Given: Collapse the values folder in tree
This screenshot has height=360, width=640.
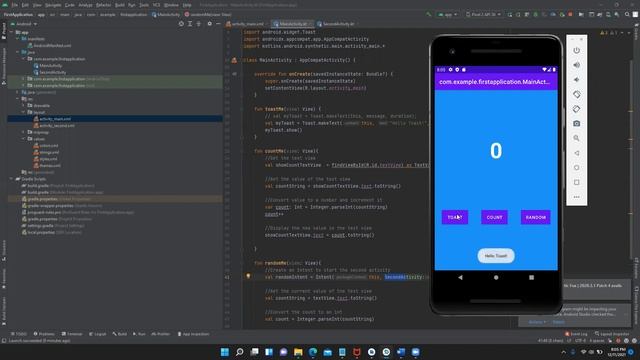Looking at the screenshot, I should (24, 139).
